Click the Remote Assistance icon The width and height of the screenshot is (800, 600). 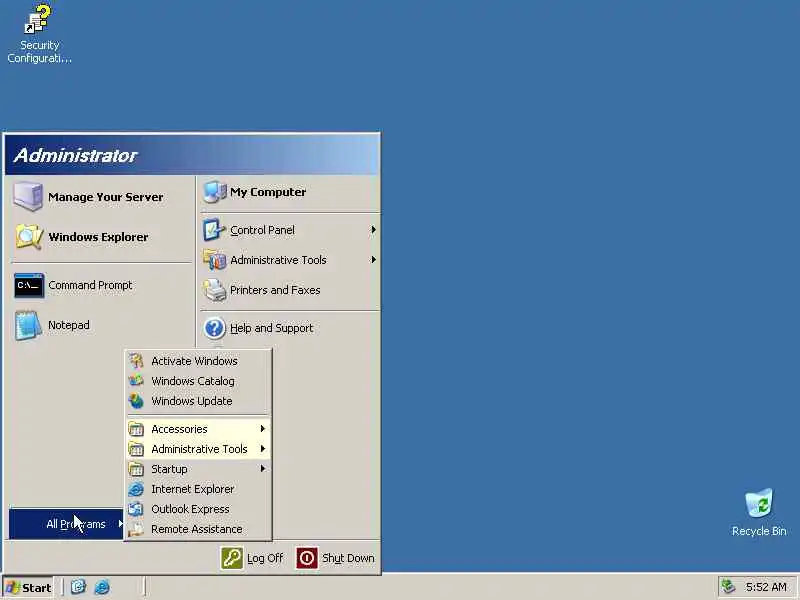136,529
